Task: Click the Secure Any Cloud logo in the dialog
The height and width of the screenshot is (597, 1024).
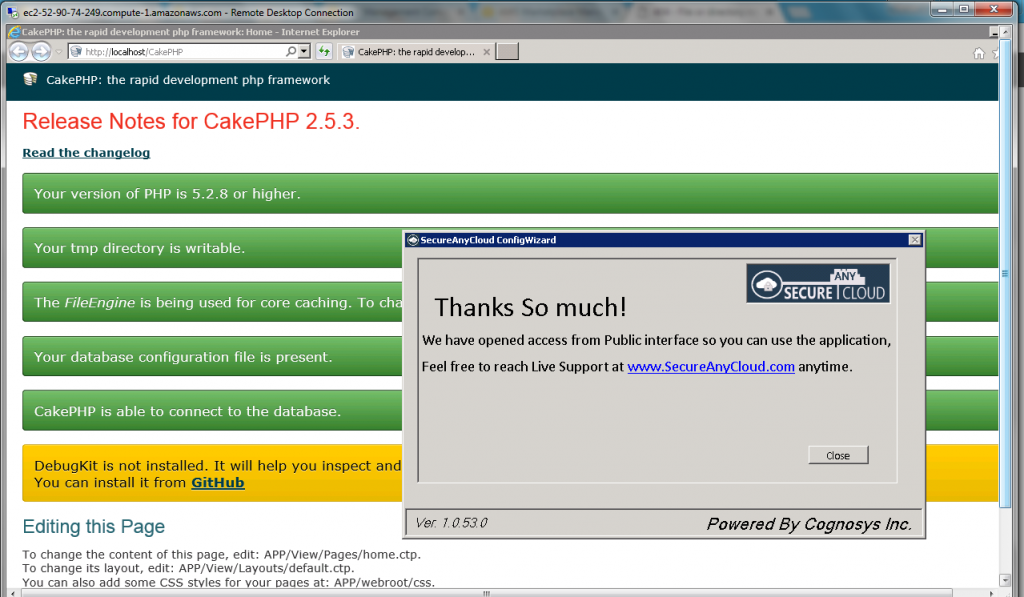Action: (x=817, y=283)
